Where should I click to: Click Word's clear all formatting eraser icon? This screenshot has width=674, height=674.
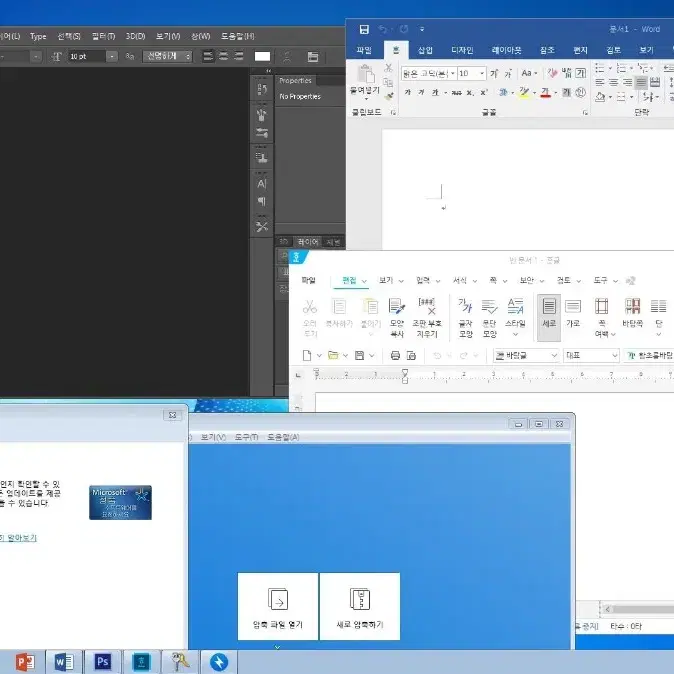(x=552, y=73)
